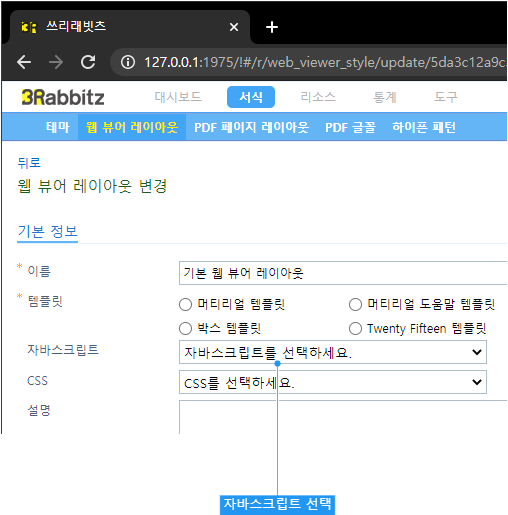
Task: Open the 자바스크립트 selection dropdown
Action: click(x=333, y=352)
